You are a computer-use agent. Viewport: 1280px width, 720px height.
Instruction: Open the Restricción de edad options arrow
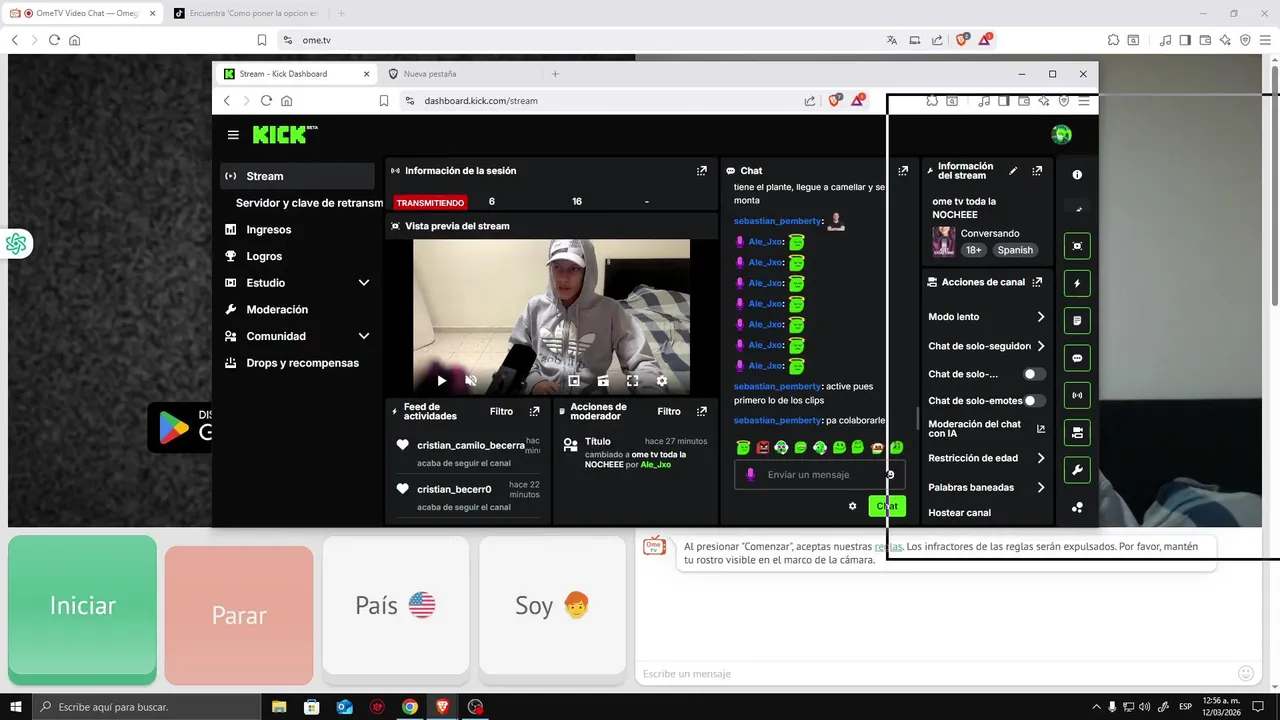coord(1040,458)
